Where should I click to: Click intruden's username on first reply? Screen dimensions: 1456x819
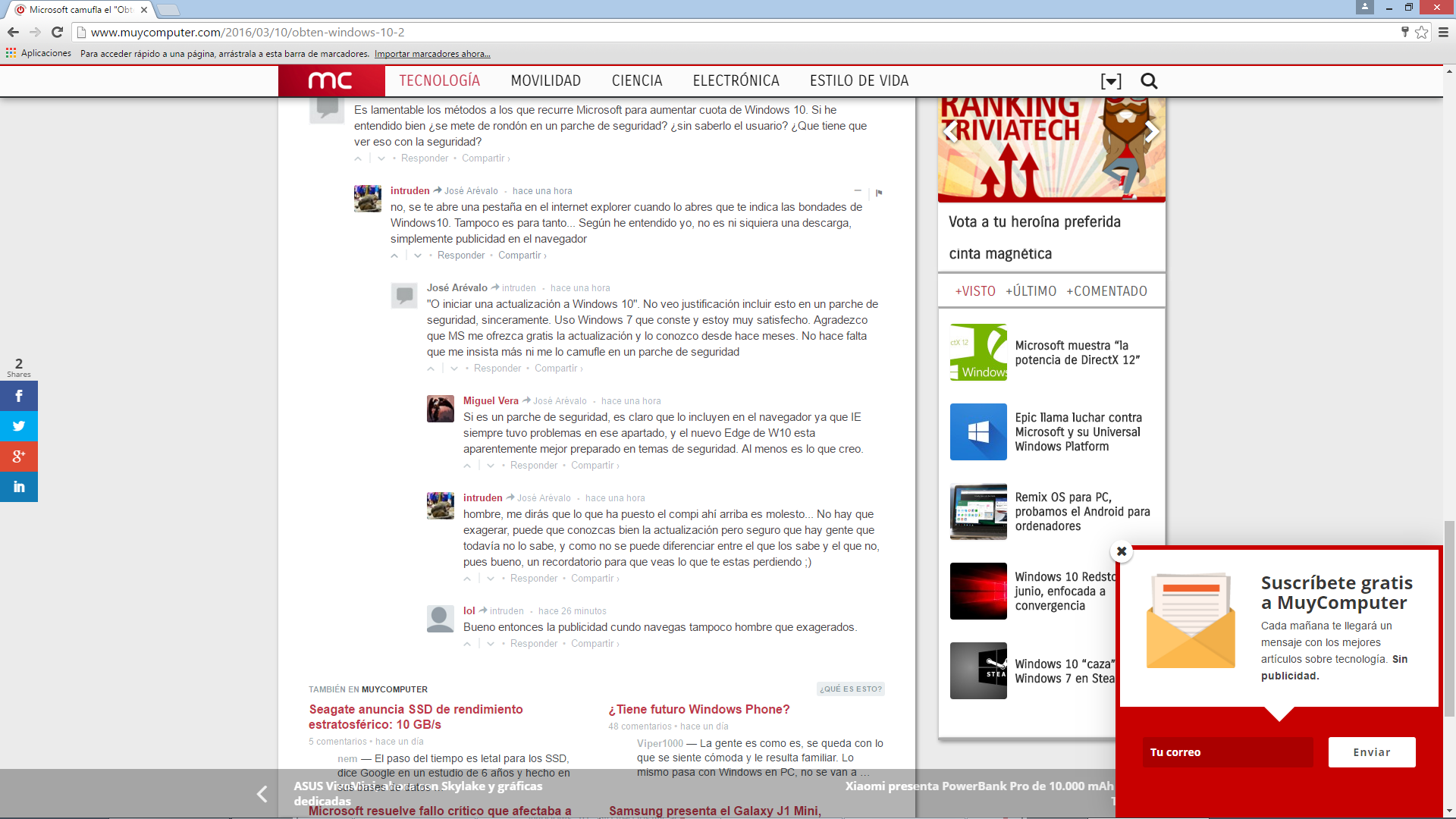pos(409,191)
